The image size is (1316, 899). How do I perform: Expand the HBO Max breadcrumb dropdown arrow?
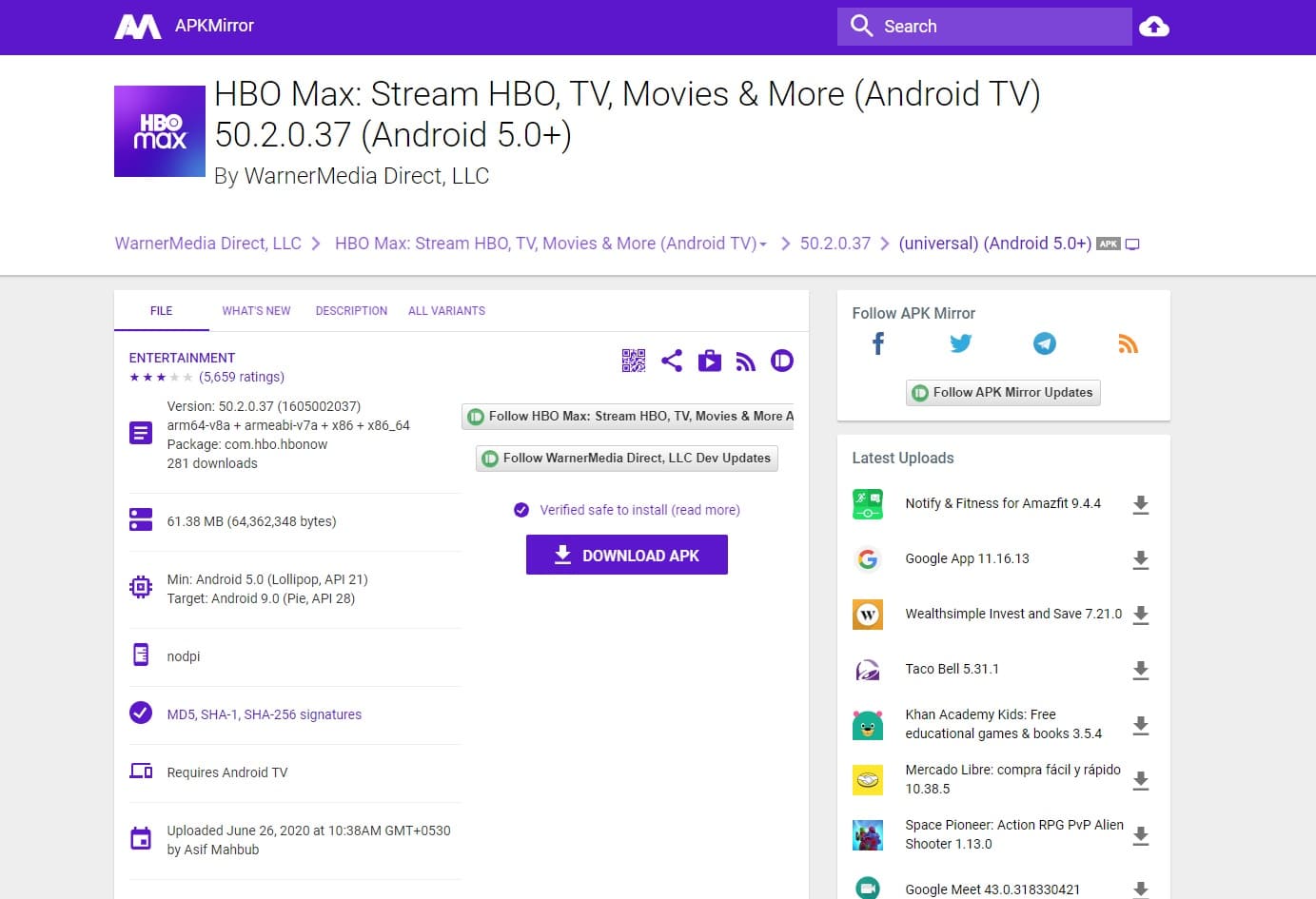click(763, 244)
